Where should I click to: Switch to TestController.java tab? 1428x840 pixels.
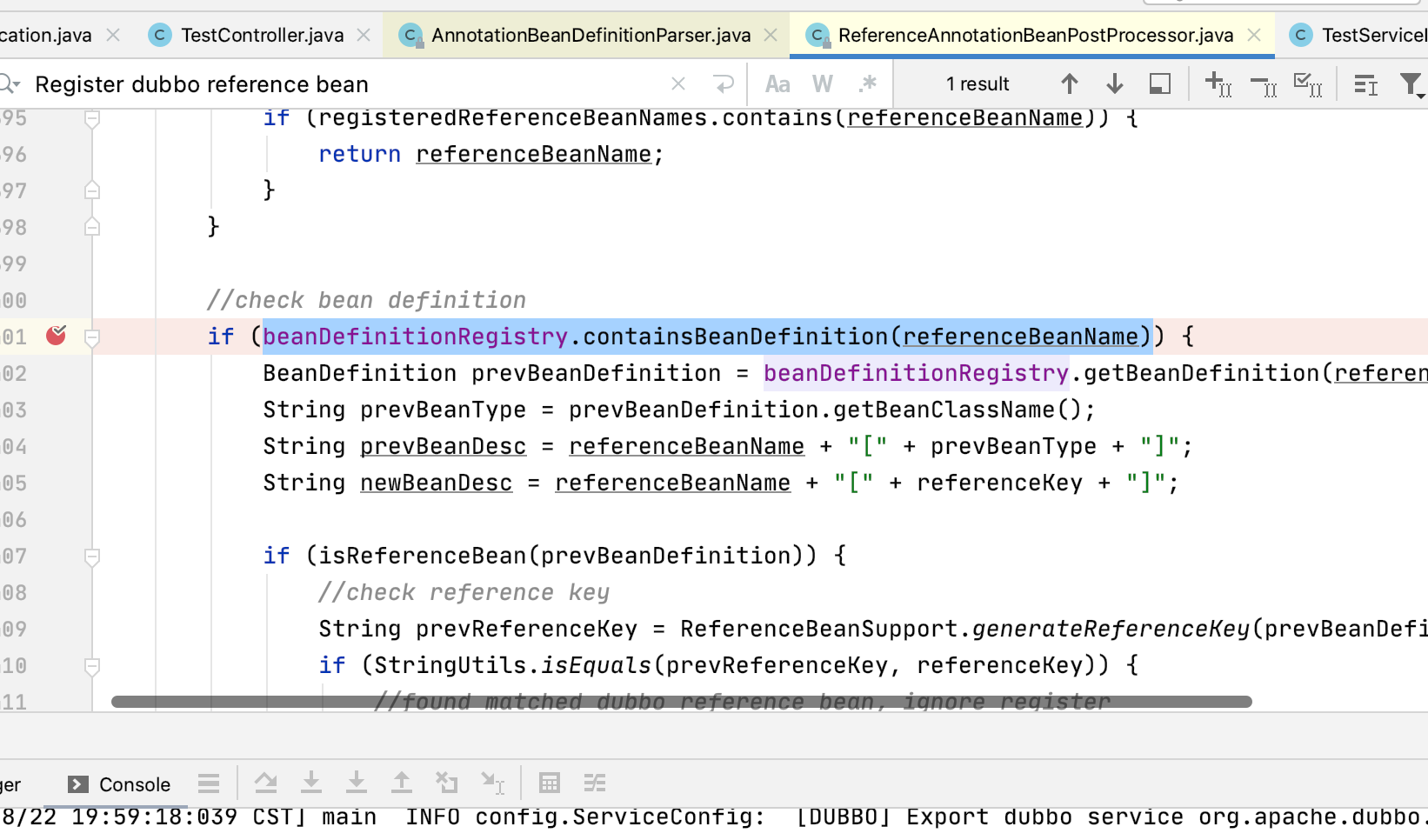[x=262, y=35]
